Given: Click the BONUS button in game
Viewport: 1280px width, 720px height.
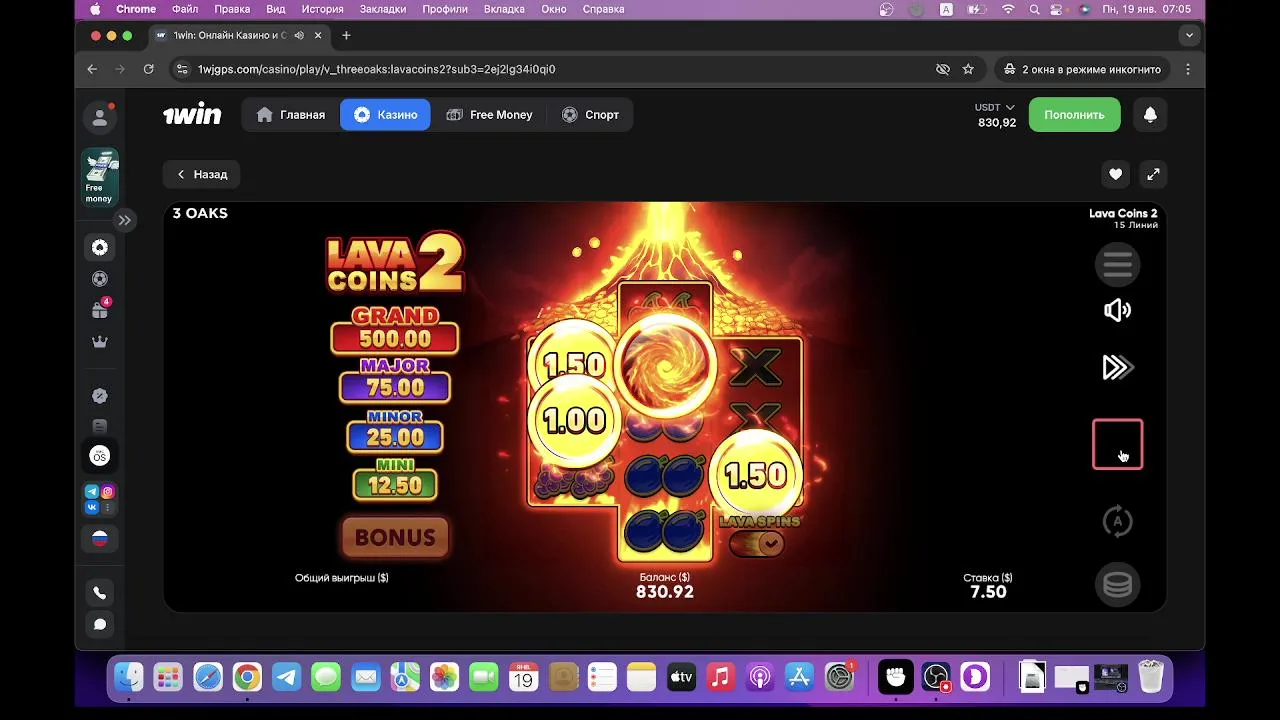Looking at the screenshot, I should [x=395, y=537].
